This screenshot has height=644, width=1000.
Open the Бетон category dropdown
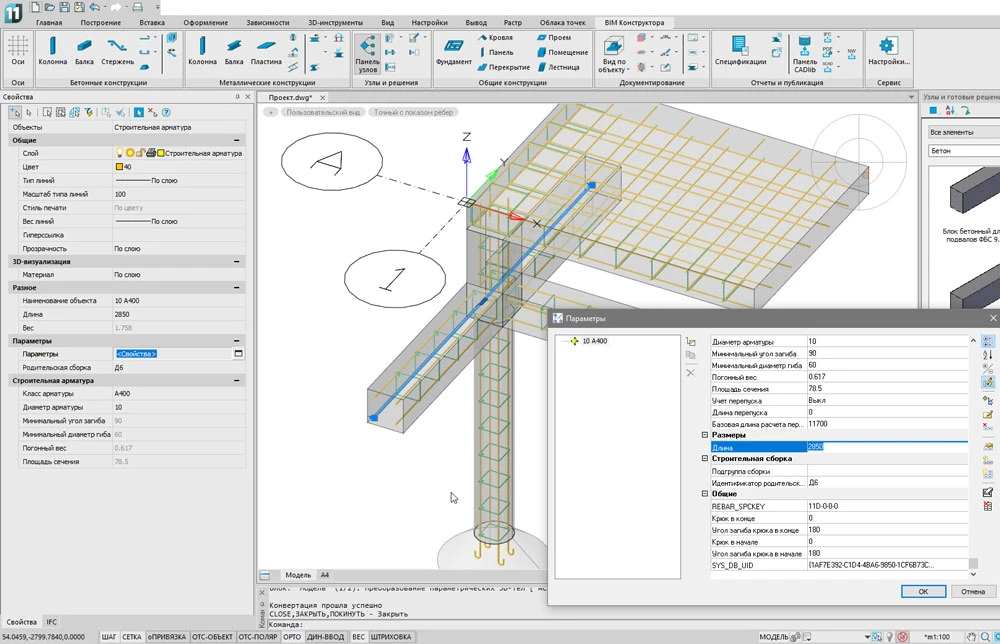tap(962, 151)
